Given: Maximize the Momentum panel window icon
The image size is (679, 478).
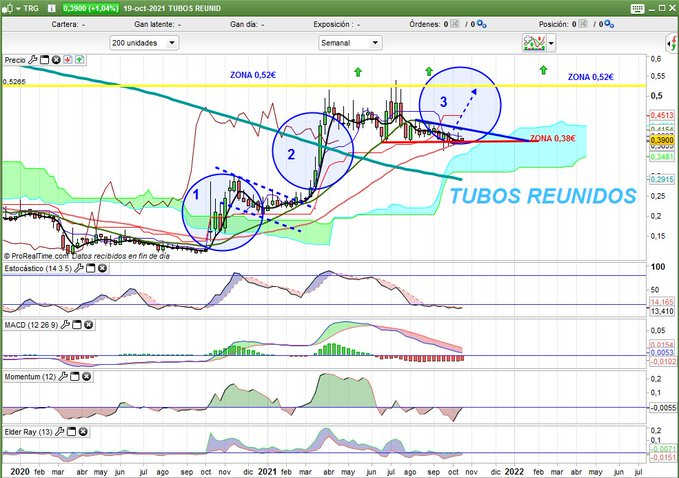Looking at the screenshot, I should tap(75, 377).
